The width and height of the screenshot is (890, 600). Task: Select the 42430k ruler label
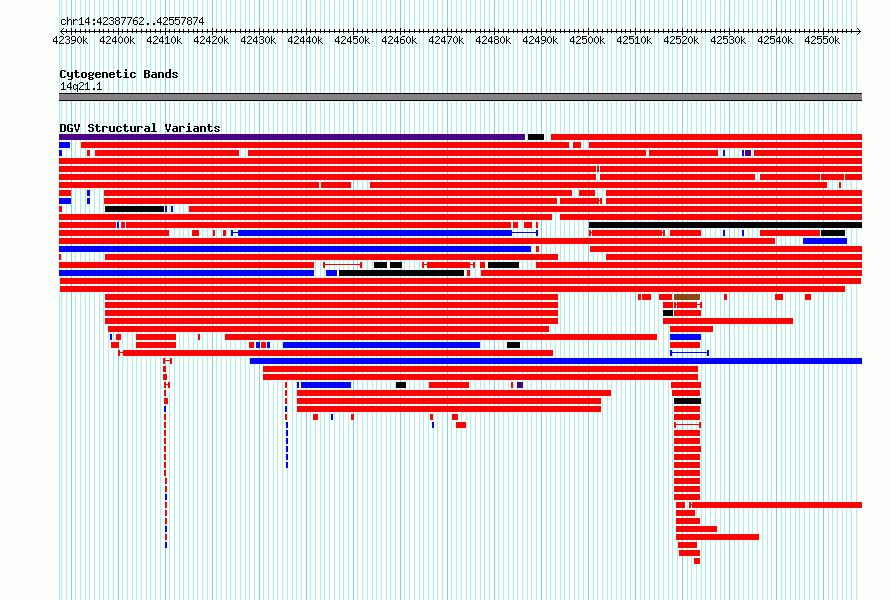click(258, 40)
